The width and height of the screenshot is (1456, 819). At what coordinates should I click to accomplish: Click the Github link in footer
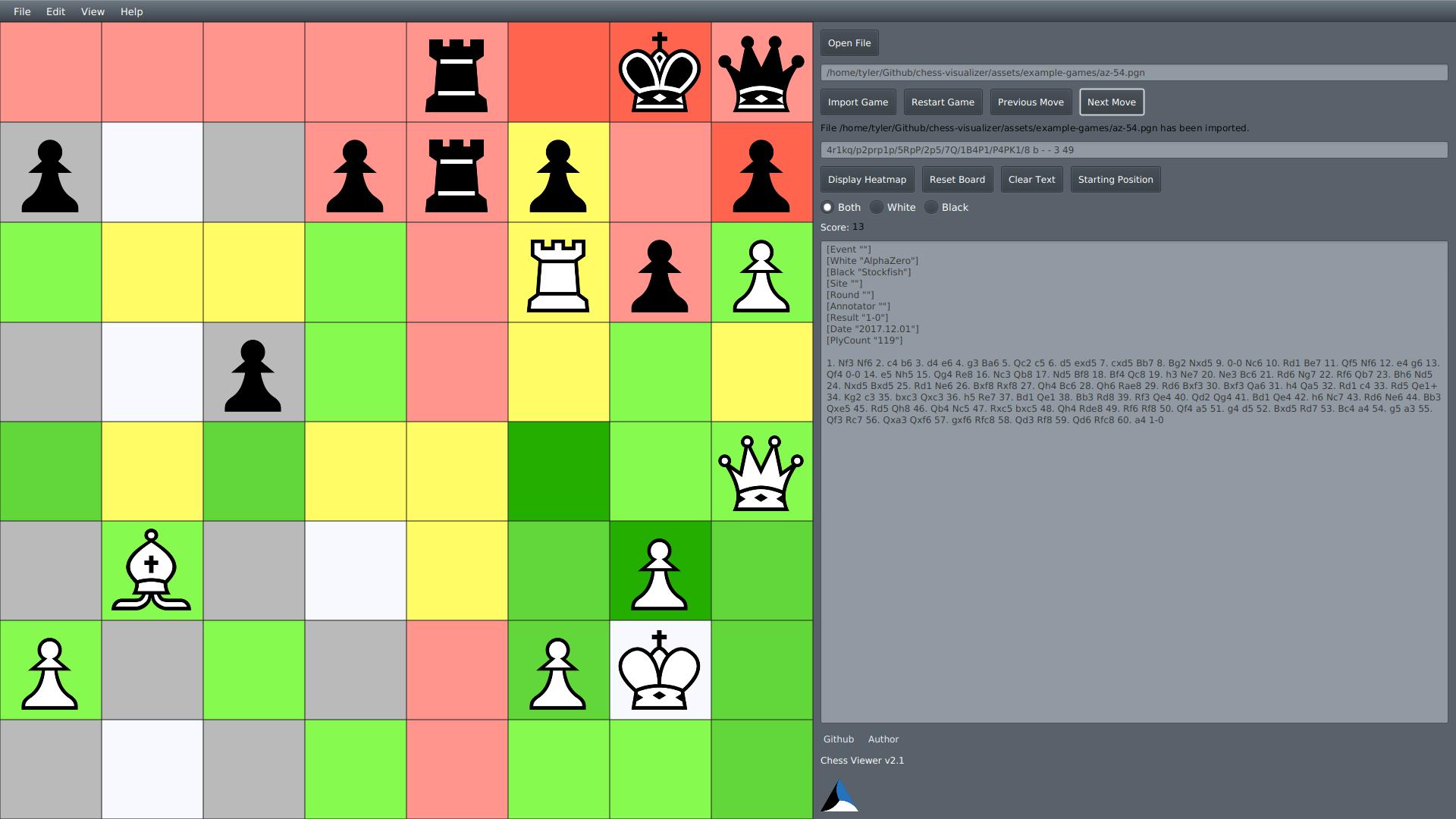tap(838, 739)
